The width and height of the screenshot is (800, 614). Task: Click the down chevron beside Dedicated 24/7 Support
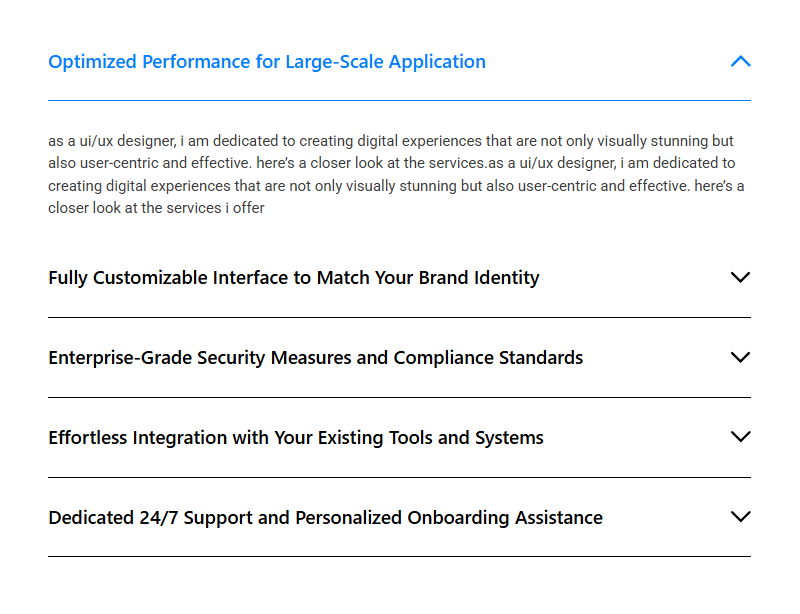pos(740,517)
